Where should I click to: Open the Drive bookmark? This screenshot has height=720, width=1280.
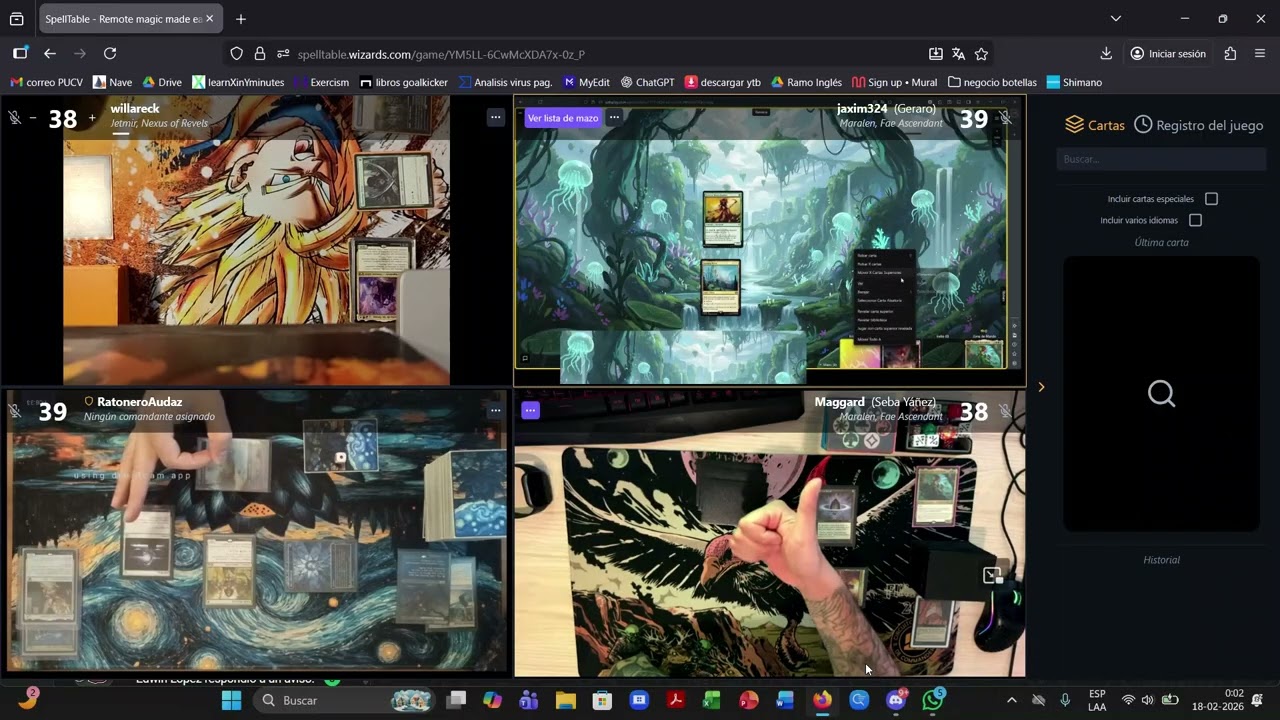tap(162, 82)
